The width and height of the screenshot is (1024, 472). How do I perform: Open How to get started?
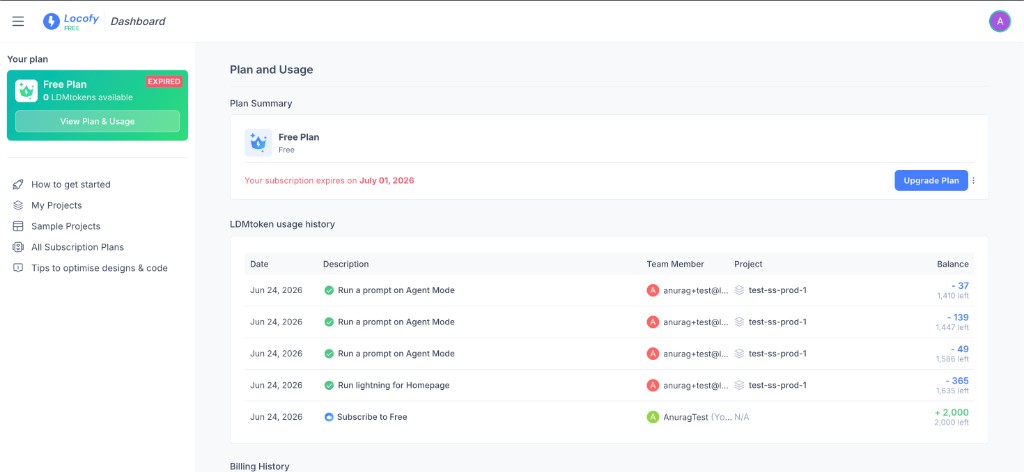pos(71,184)
